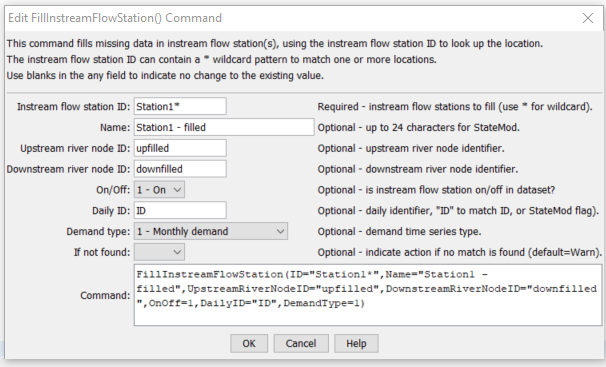Viewport: 606px width, 367px height.
Task: Click the 'If not found:' label
Action: pos(102,253)
